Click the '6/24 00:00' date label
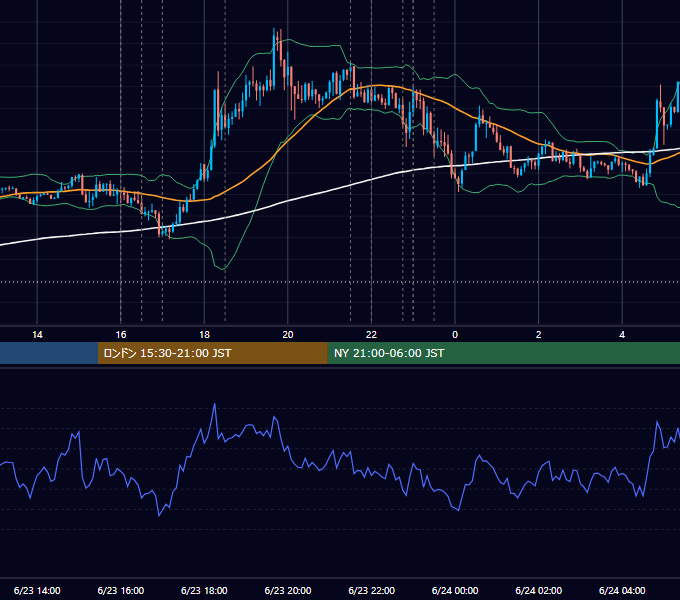680x600 pixels. 455,590
